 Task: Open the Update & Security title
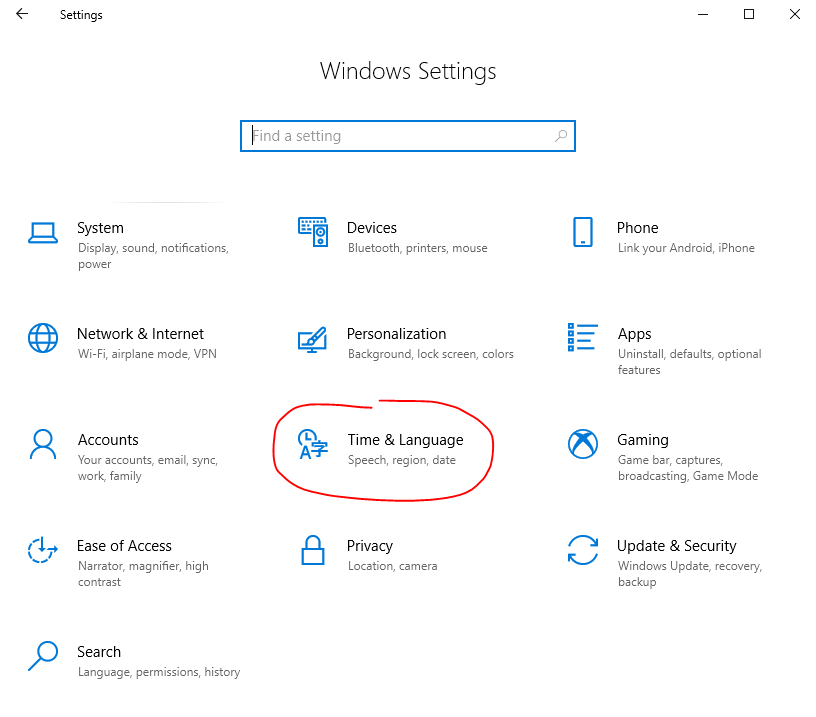pos(677,546)
